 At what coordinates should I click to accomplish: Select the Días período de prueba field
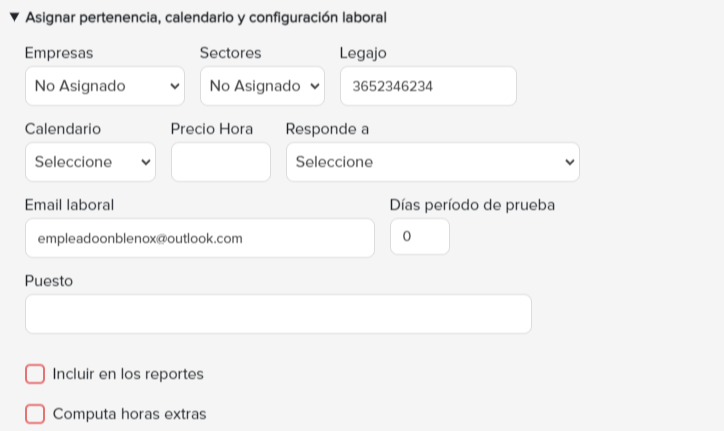[420, 237]
